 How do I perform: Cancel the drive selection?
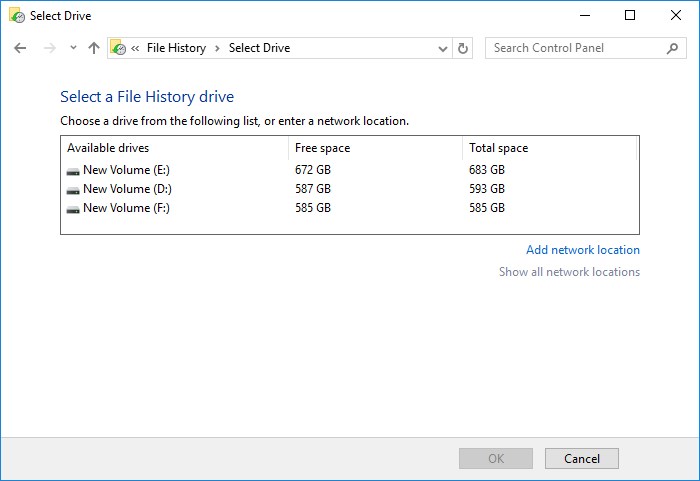coord(582,459)
